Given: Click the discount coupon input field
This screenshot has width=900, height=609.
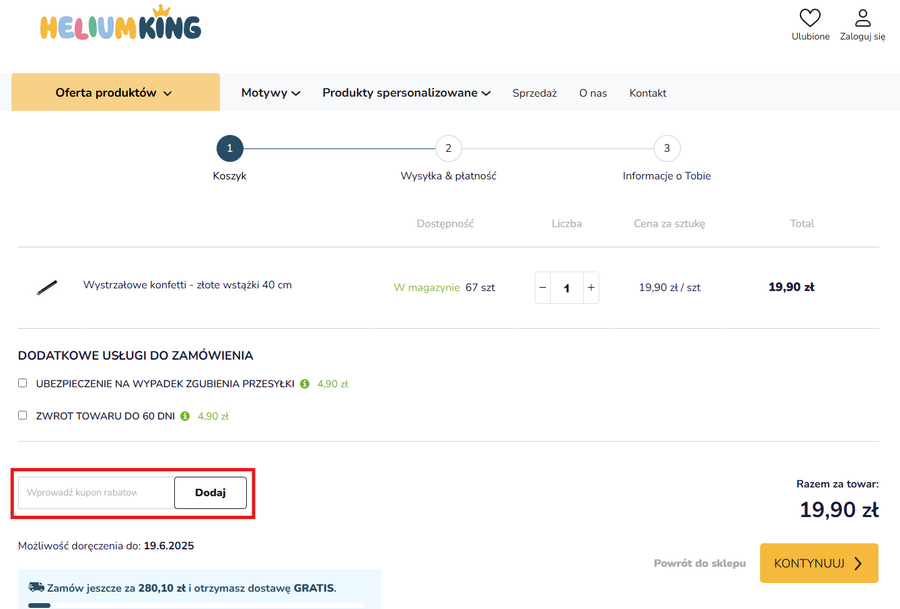Looking at the screenshot, I should pos(96,492).
